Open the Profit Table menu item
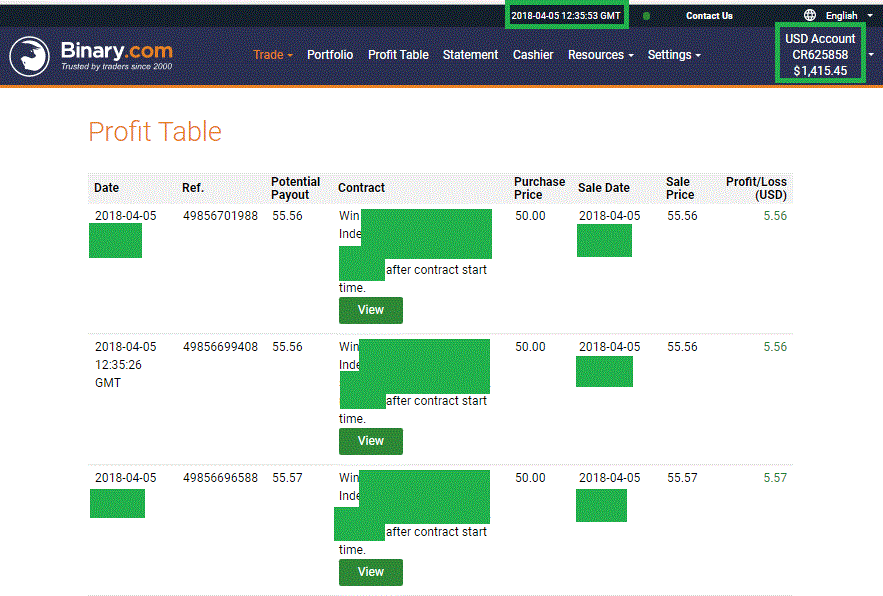The width and height of the screenshot is (883, 596). click(398, 55)
